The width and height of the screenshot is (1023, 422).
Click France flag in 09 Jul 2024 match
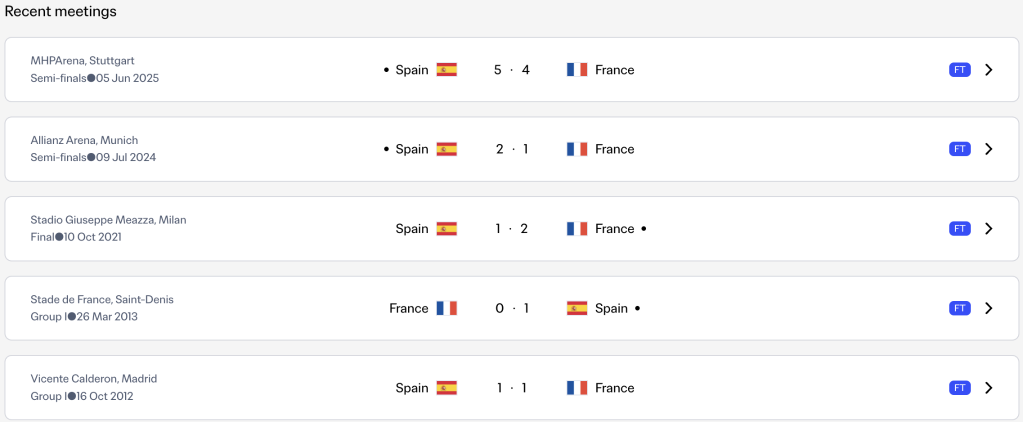coord(577,149)
